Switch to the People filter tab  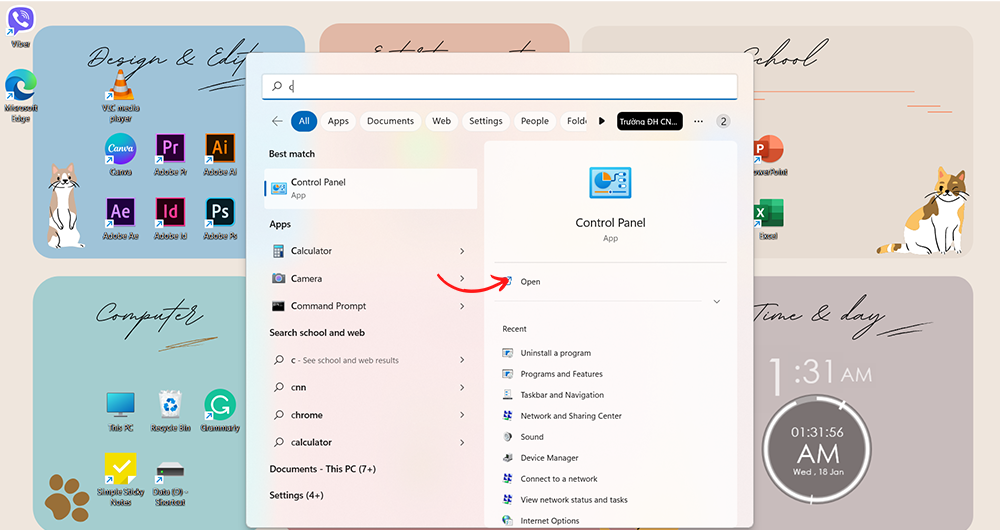534,121
